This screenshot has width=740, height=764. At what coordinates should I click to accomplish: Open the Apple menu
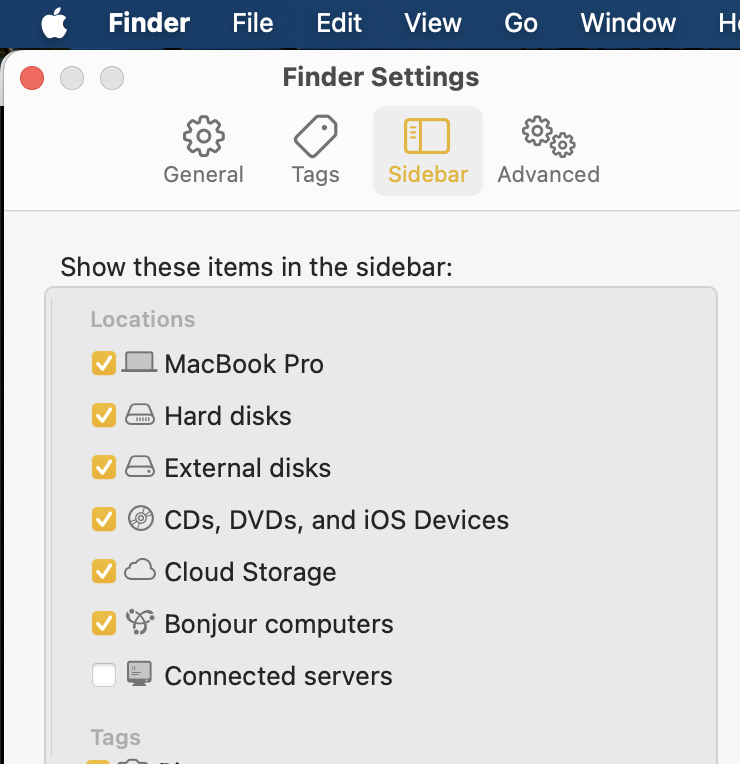coord(55,23)
